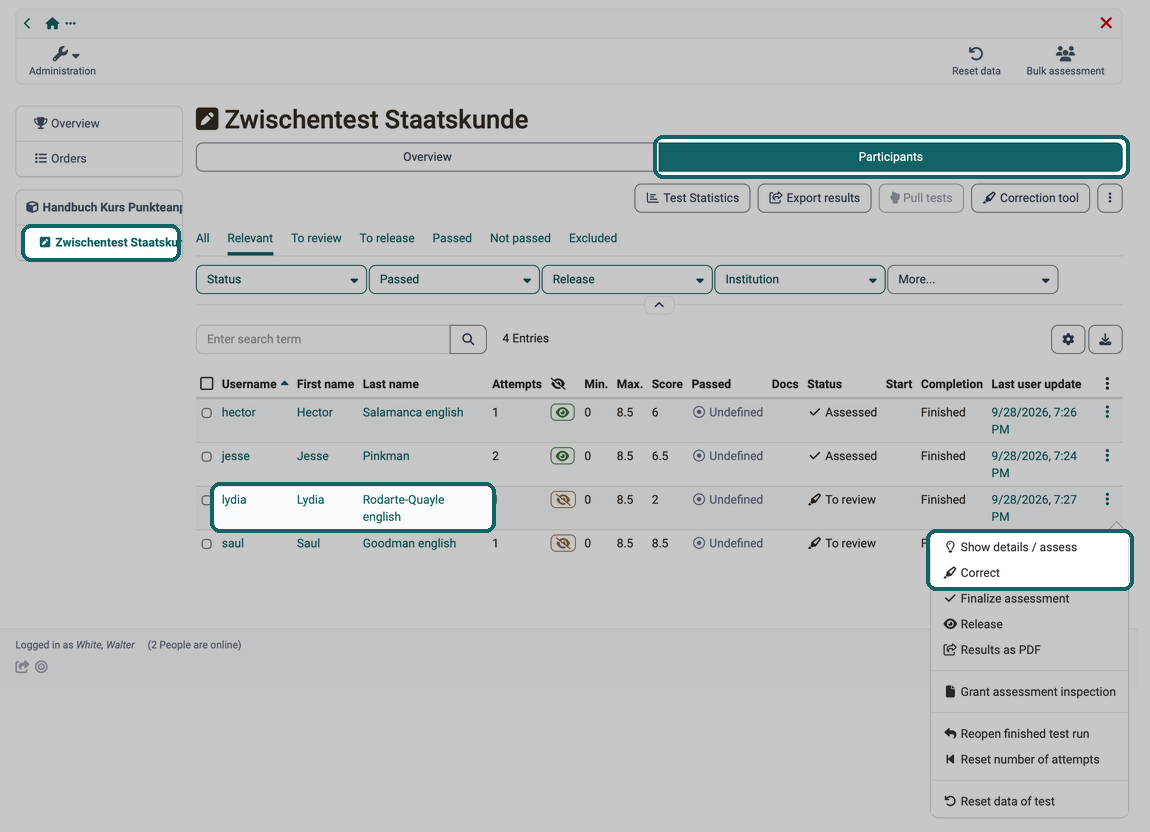
Task: Open row actions menu for jesse
Action: (x=1107, y=456)
